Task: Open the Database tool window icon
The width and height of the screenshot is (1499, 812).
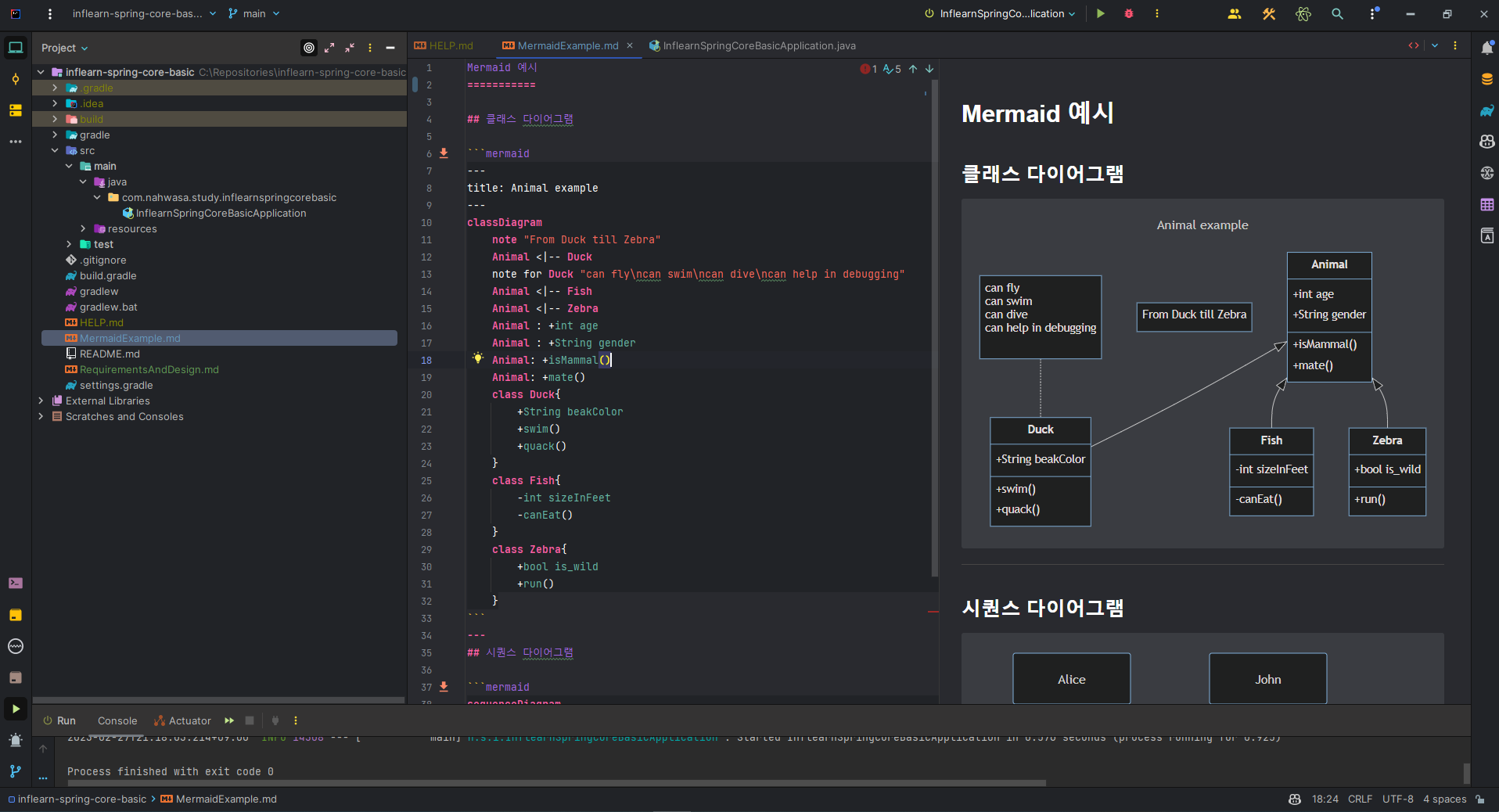Action: 1487,79
